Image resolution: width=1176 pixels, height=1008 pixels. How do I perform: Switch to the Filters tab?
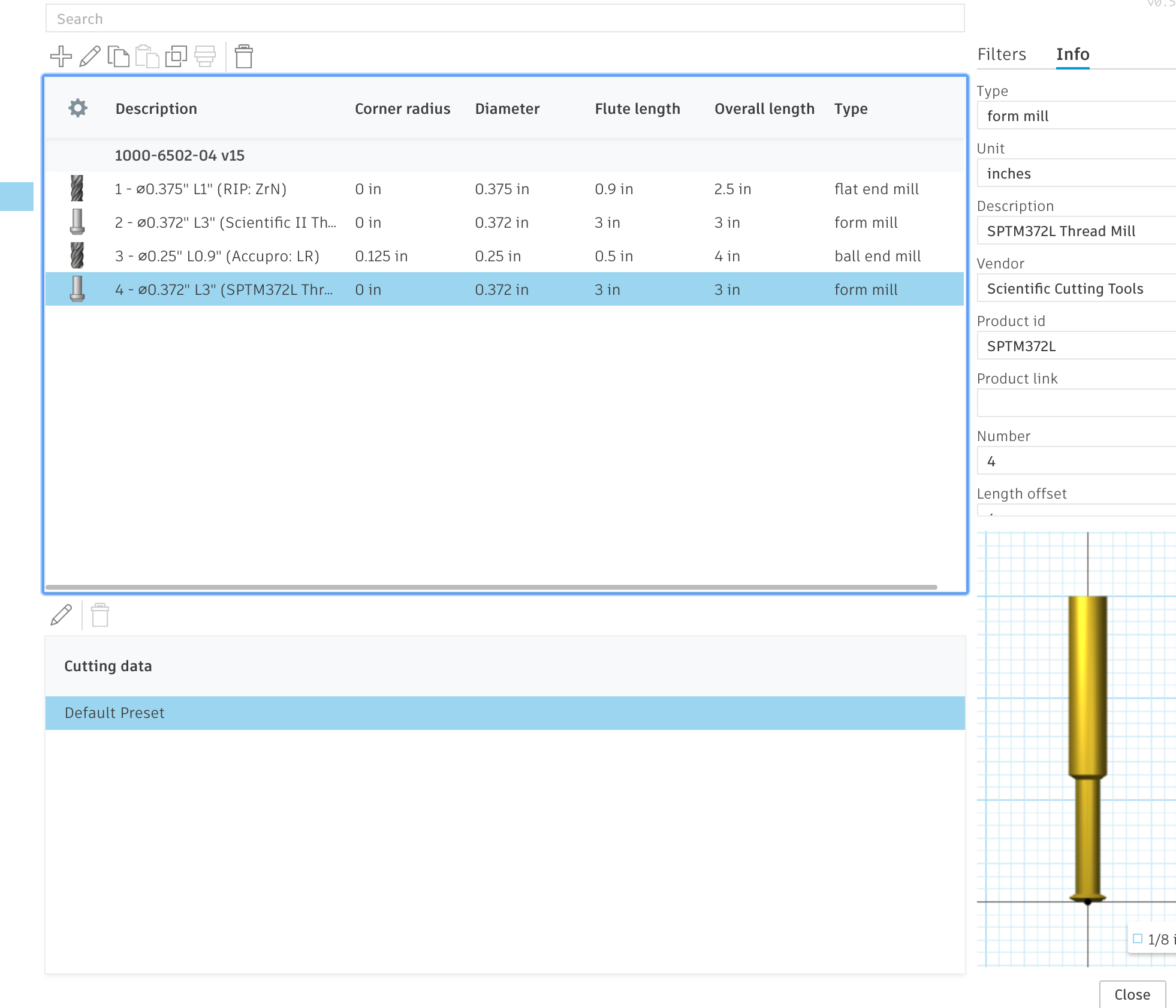click(1002, 54)
